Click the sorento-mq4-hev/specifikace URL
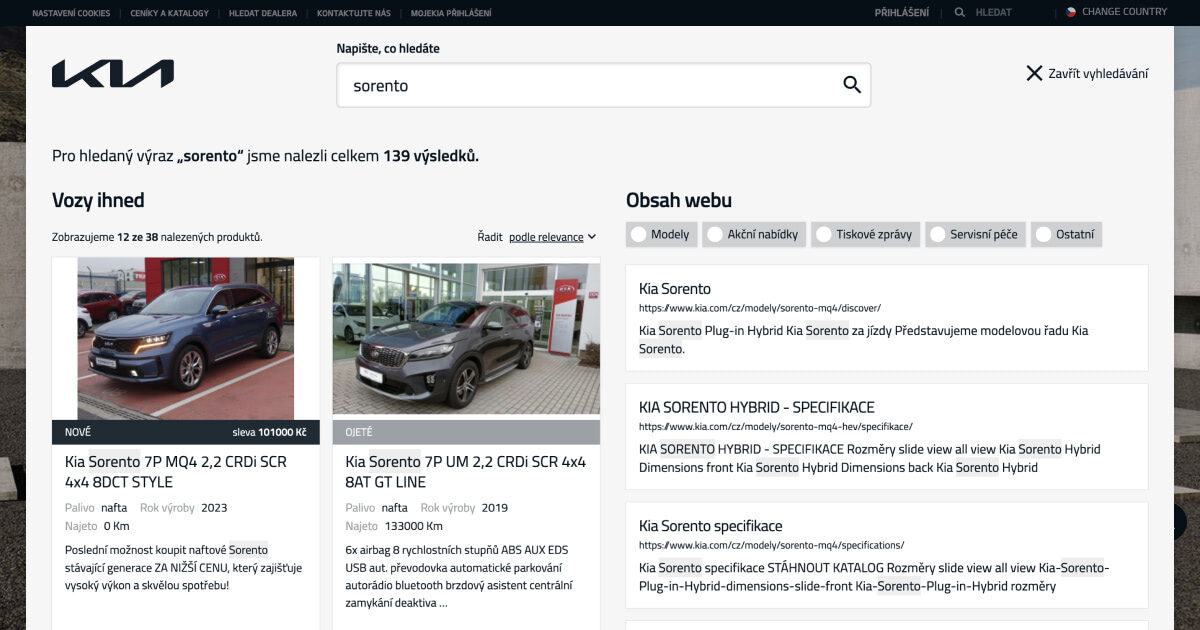The width and height of the screenshot is (1200, 630). (x=776, y=426)
